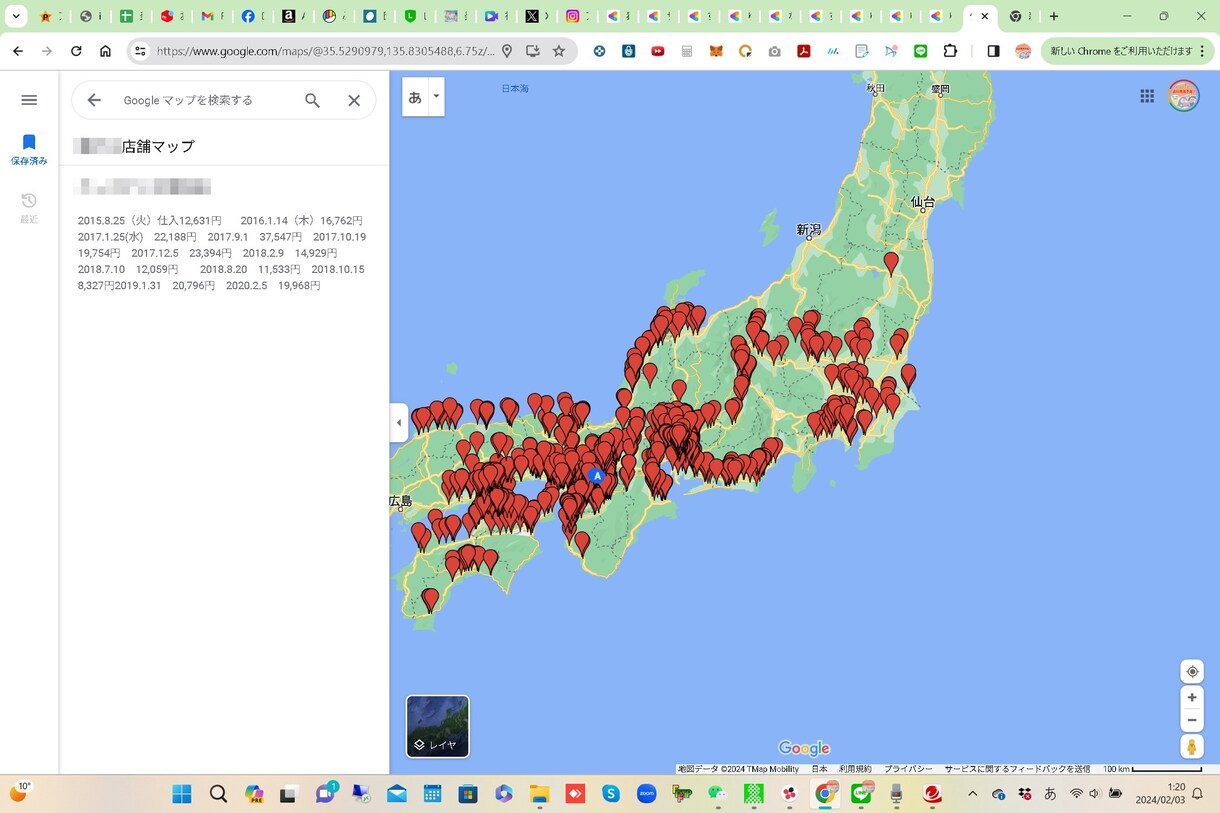Open Zoom from the taskbar
Image resolution: width=1220 pixels, height=813 pixels.
click(x=646, y=794)
